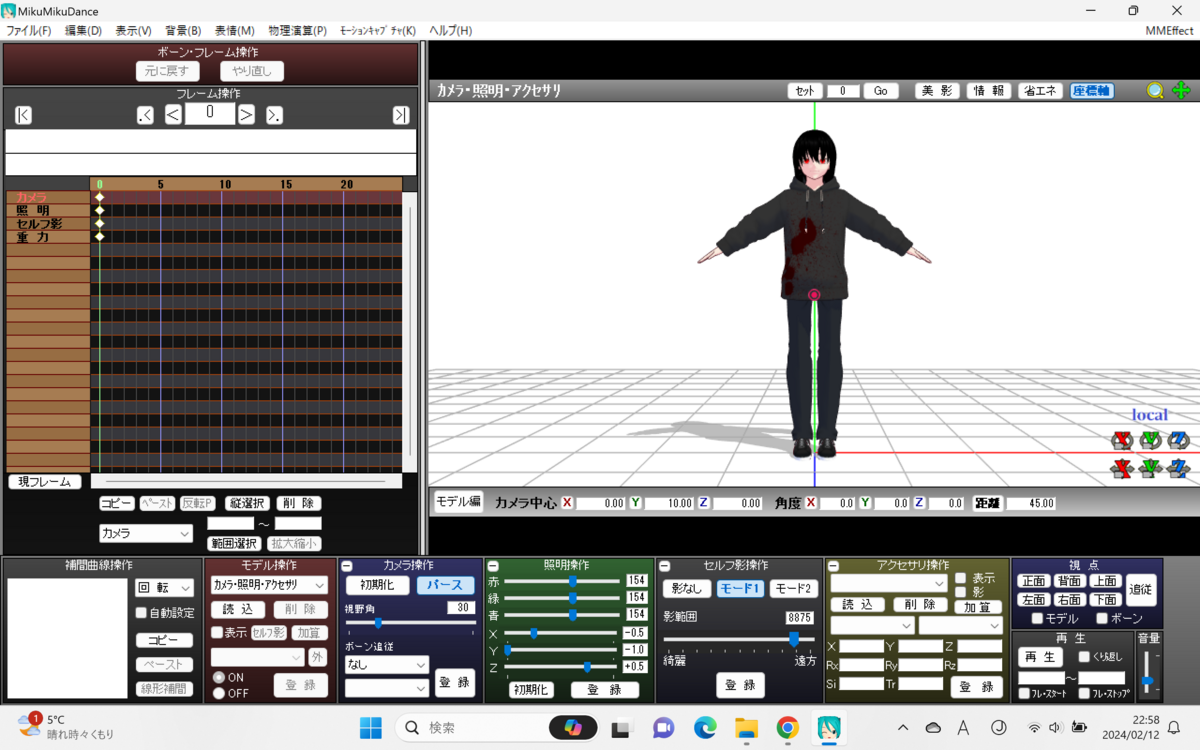Viewport: 1200px width, 750px height.
Task: Toggle the accessory 表示 checkbox
Action: (961, 578)
